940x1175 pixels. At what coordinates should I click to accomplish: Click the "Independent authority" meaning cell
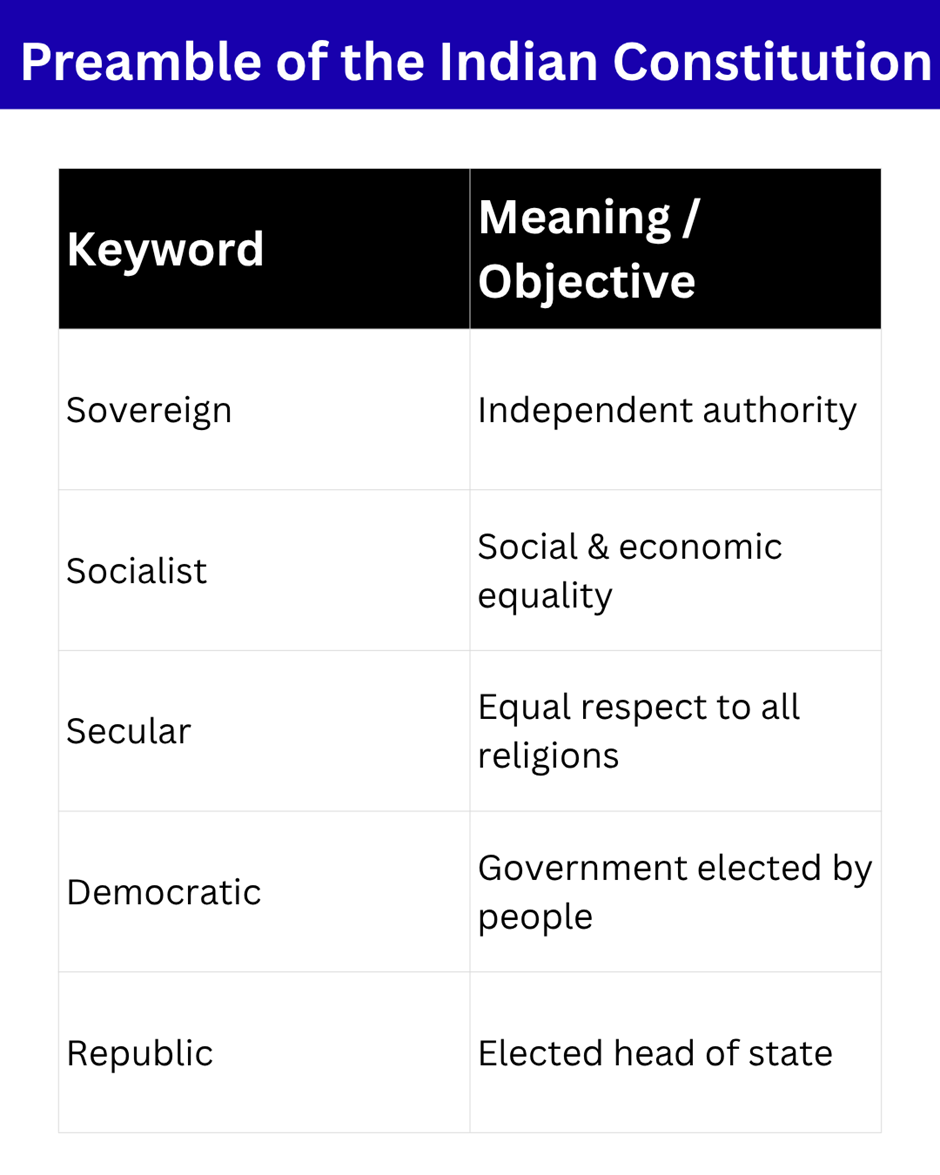coord(667,411)
